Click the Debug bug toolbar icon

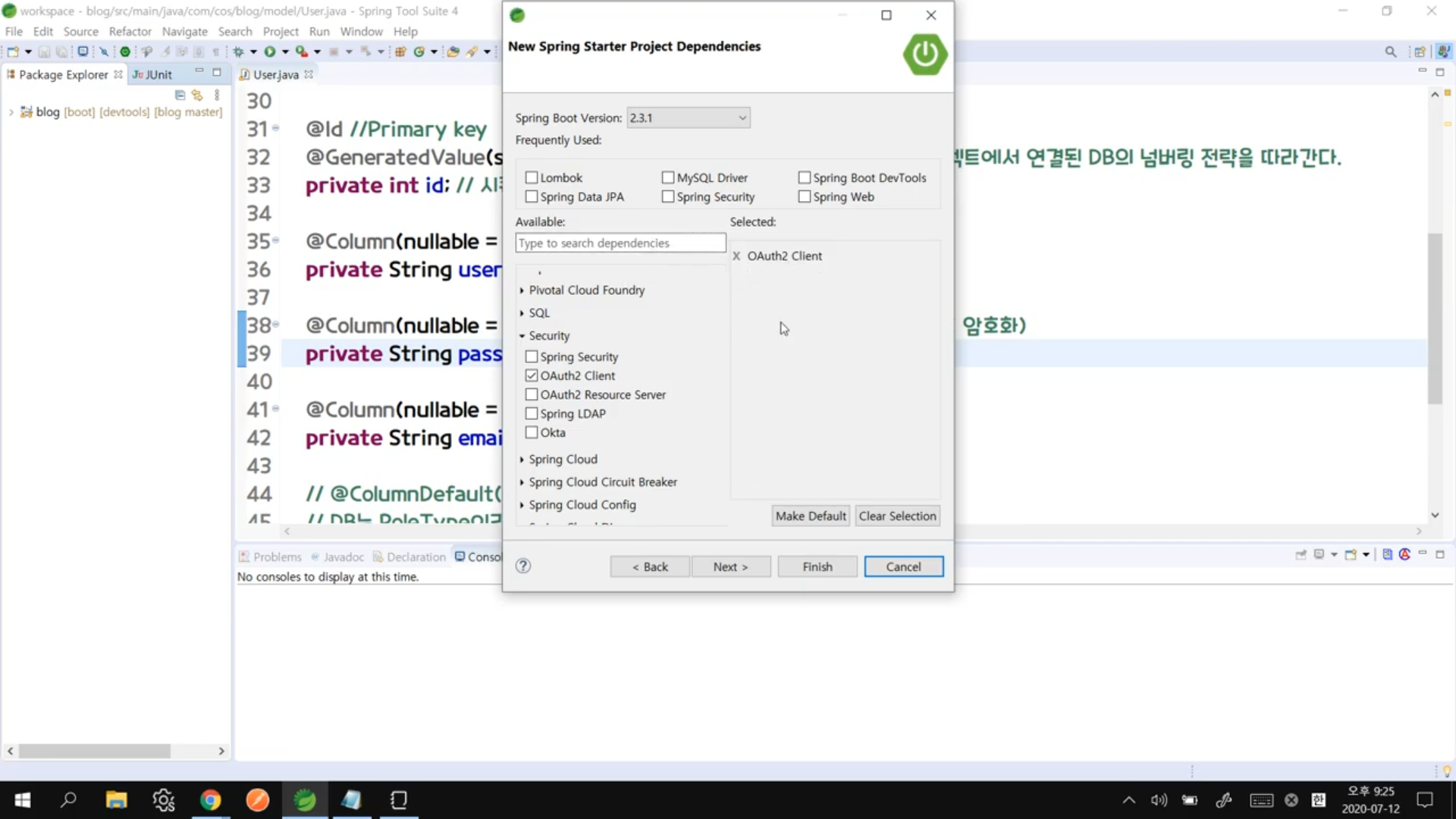click(238, 52)
